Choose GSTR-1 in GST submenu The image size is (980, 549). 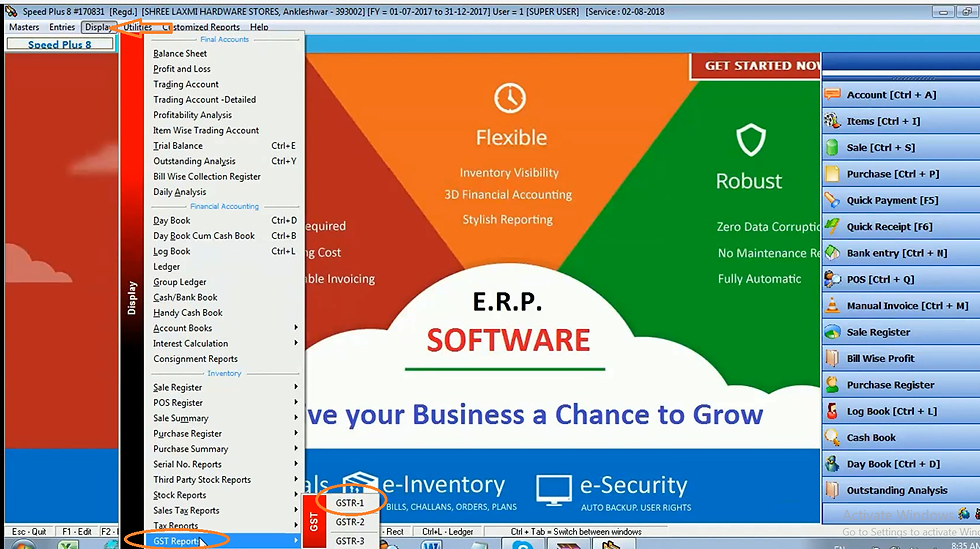(350, 503)
